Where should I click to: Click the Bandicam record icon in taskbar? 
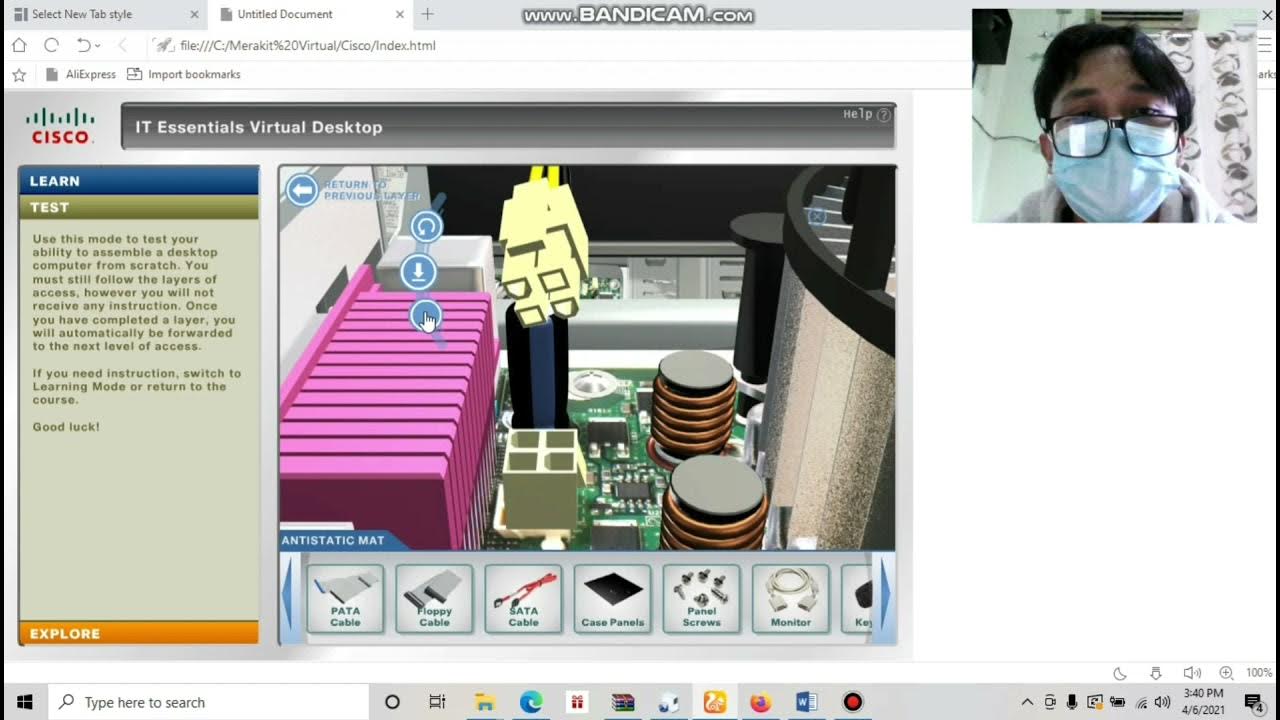[x=852, y=702]
